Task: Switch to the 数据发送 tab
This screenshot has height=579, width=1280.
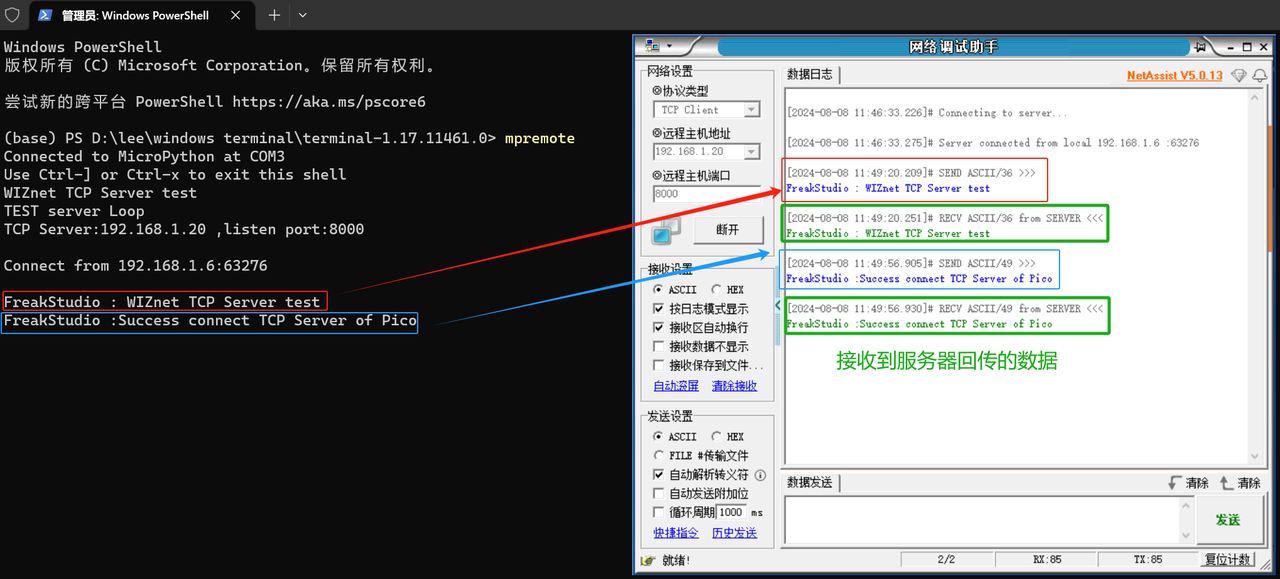Action: [x=809, y=482]
